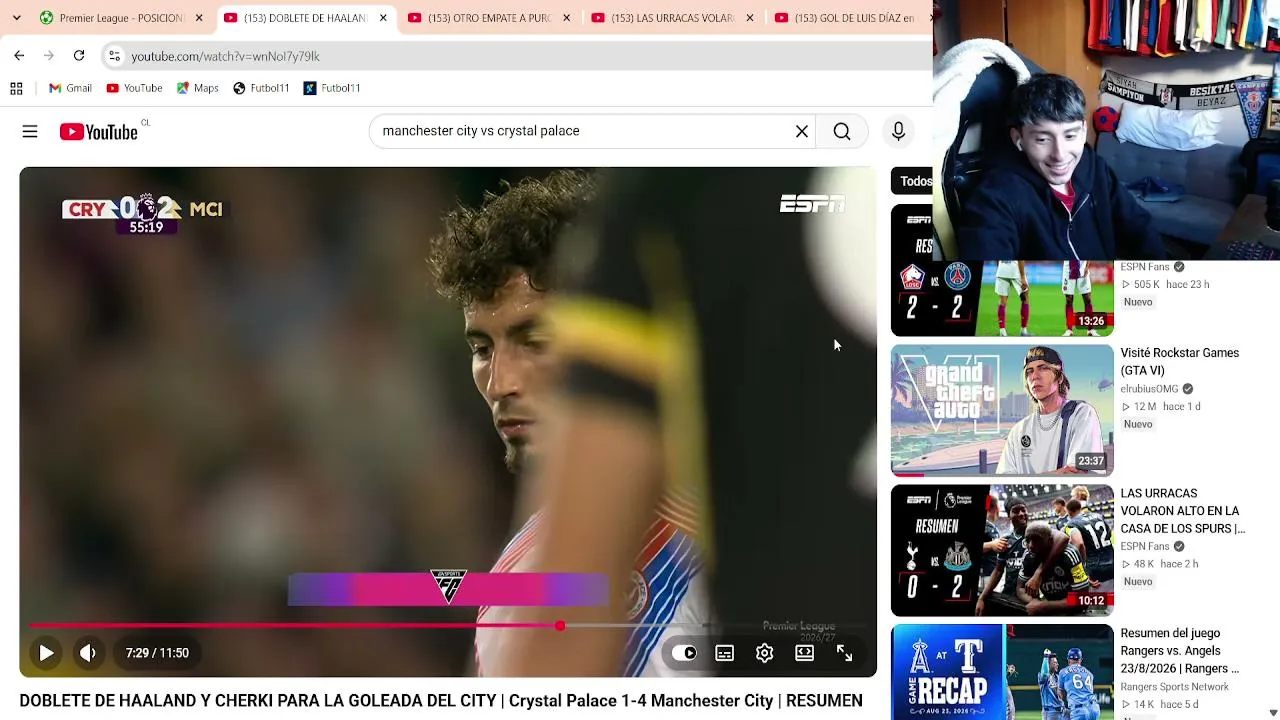Turn on subtitles in the player

(x=725, y=653)
